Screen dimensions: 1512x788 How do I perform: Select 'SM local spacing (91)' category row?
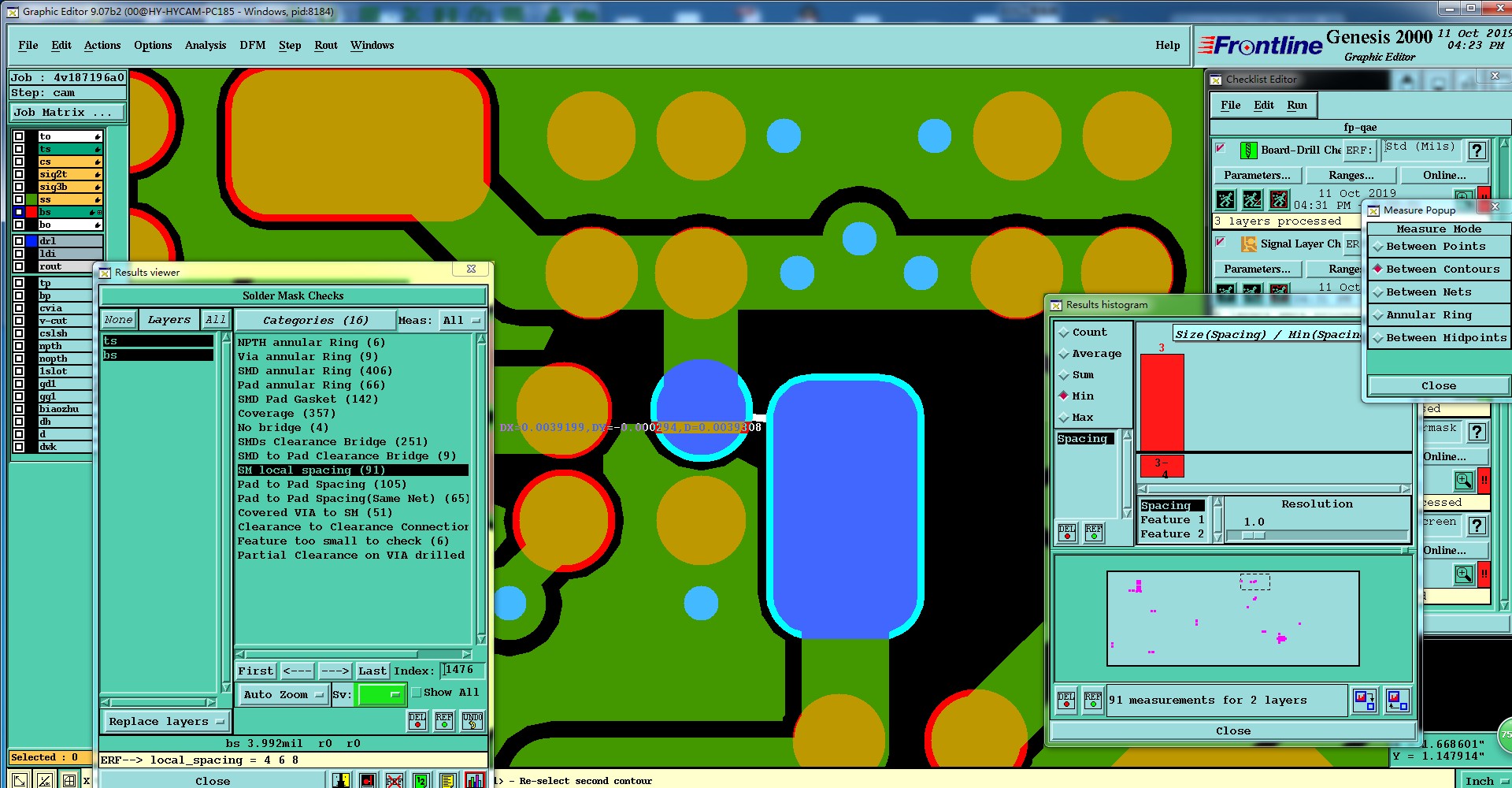[x=353, y=470]
